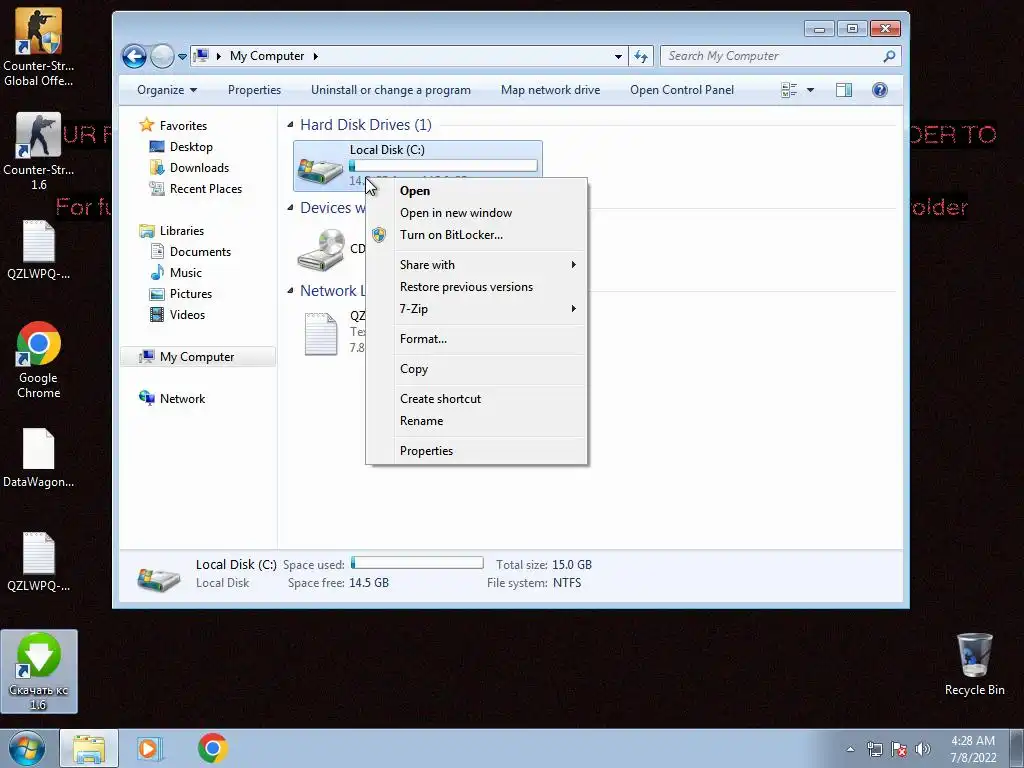Choose Create shortcut

(477, 399)
